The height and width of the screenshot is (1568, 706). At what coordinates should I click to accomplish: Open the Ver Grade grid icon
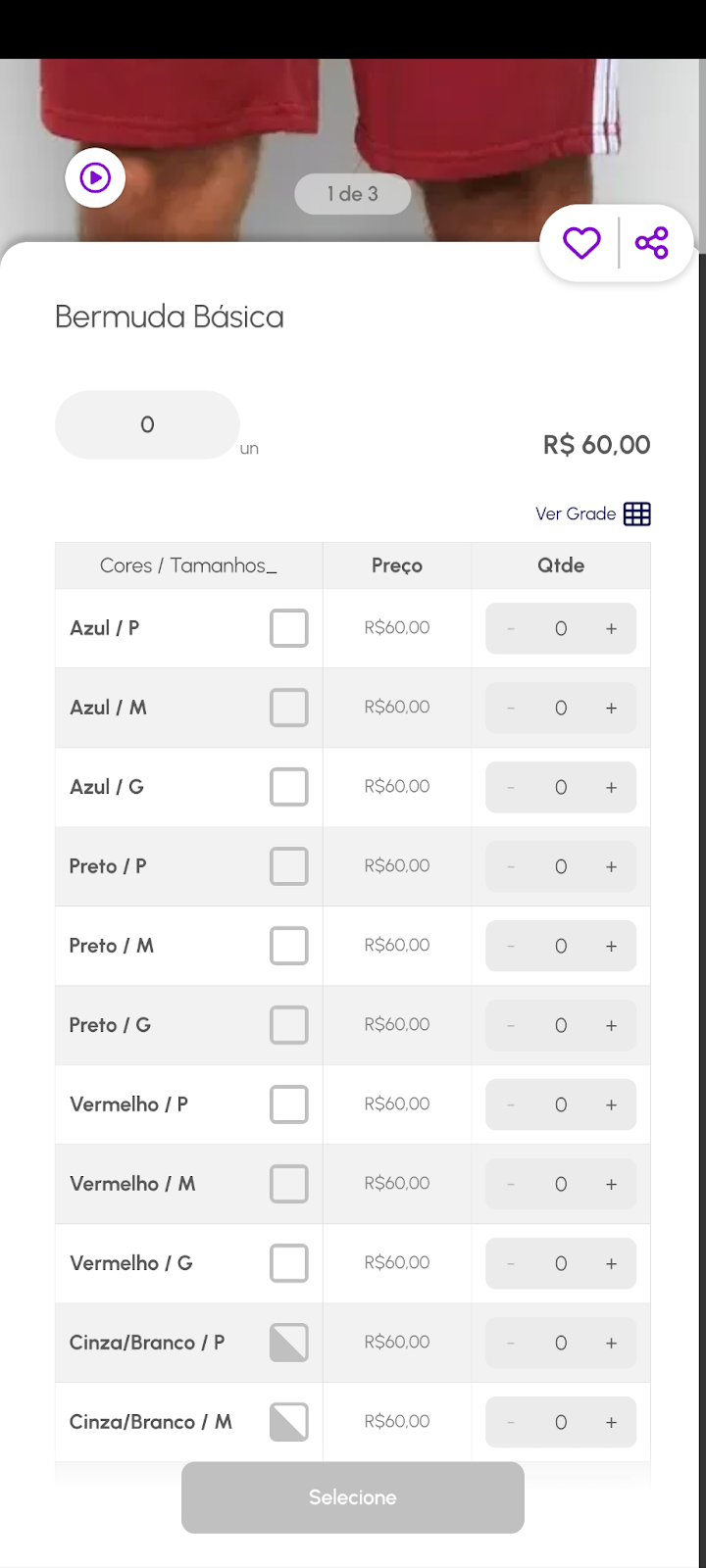[637, 514]
